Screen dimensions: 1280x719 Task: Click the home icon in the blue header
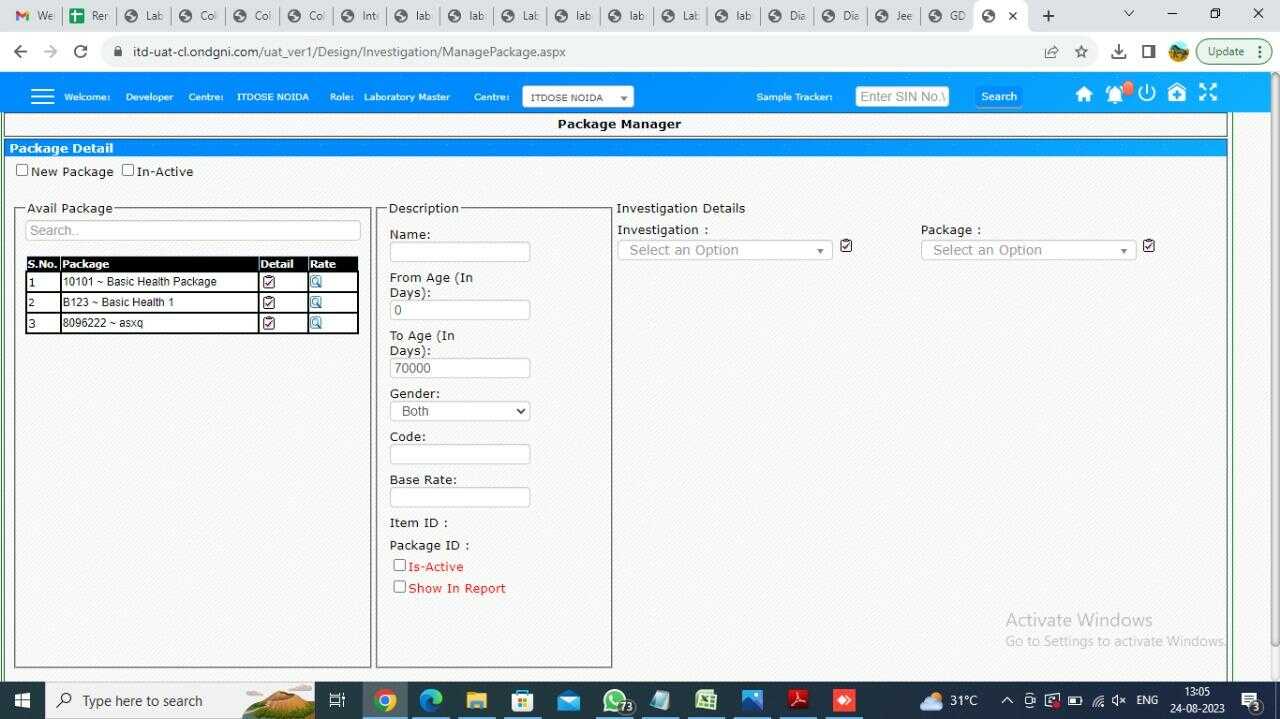coord(1084,93)
